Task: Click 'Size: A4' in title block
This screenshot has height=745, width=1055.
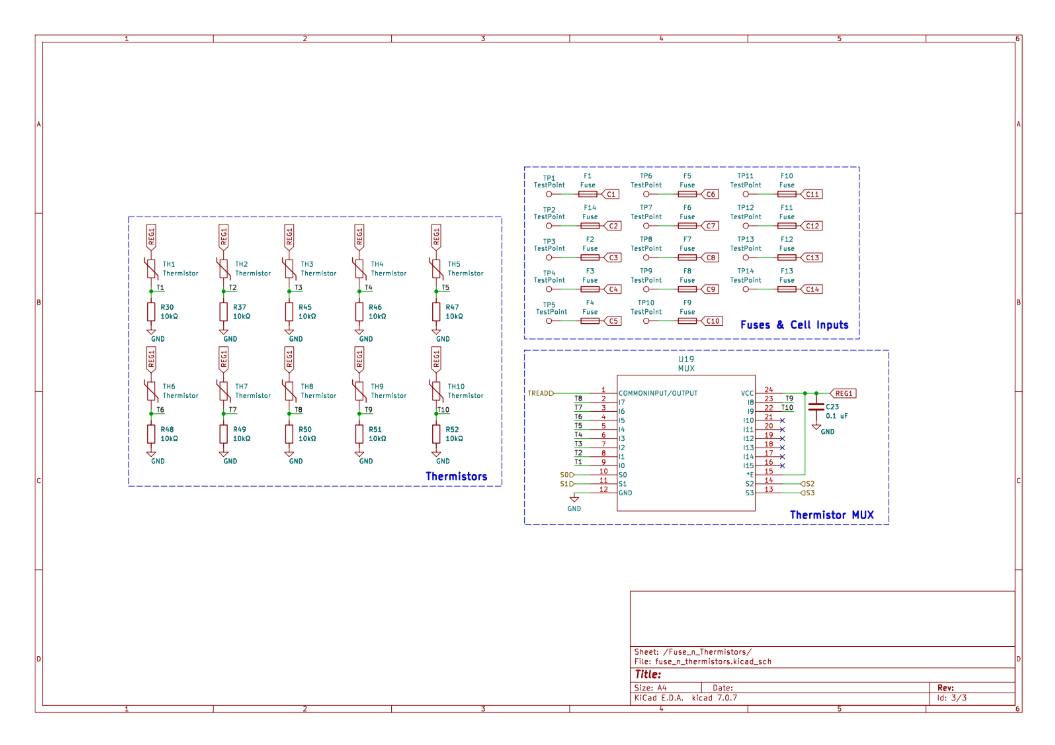Action: point(650,688)
